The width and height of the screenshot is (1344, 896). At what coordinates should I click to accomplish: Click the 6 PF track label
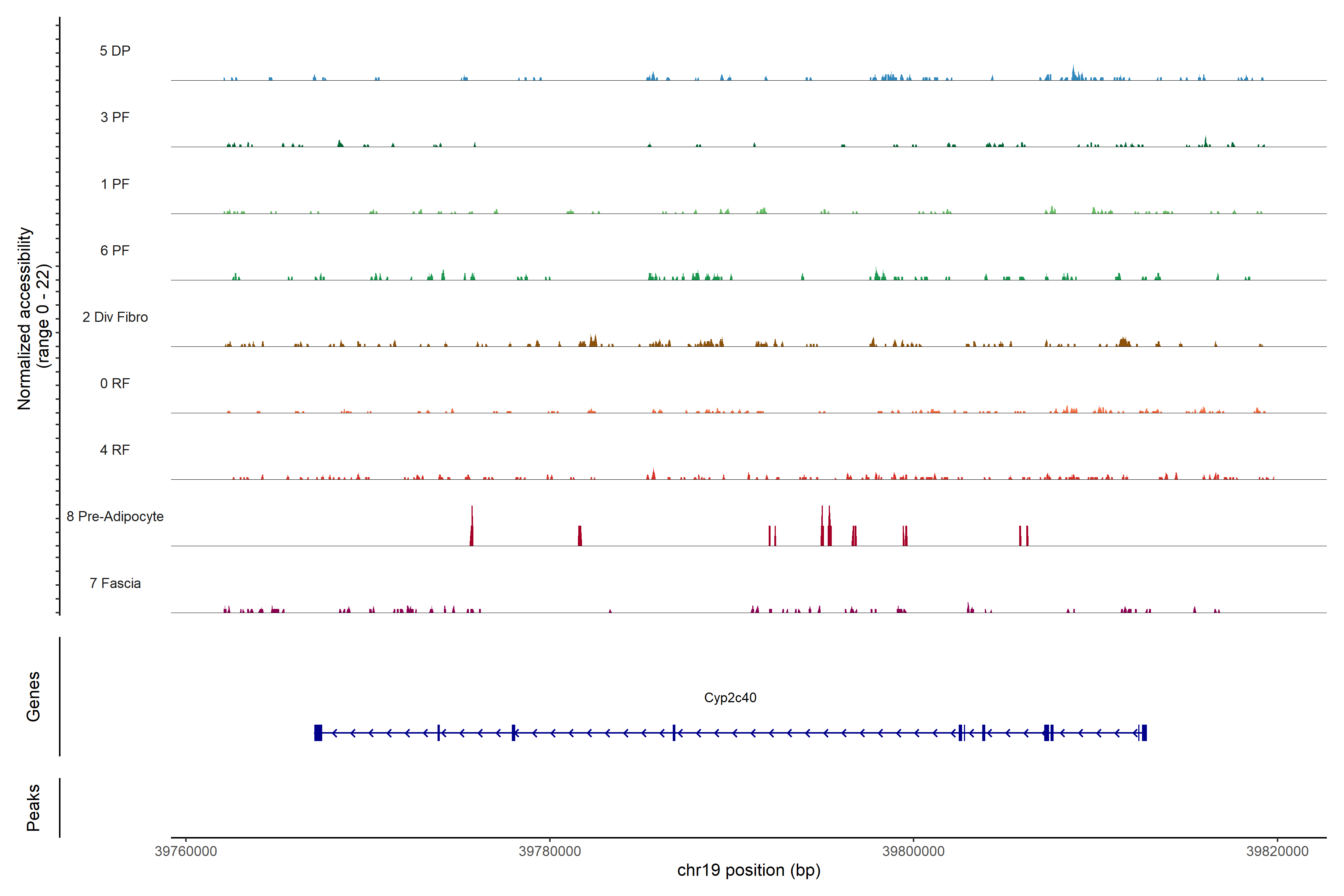115,250
